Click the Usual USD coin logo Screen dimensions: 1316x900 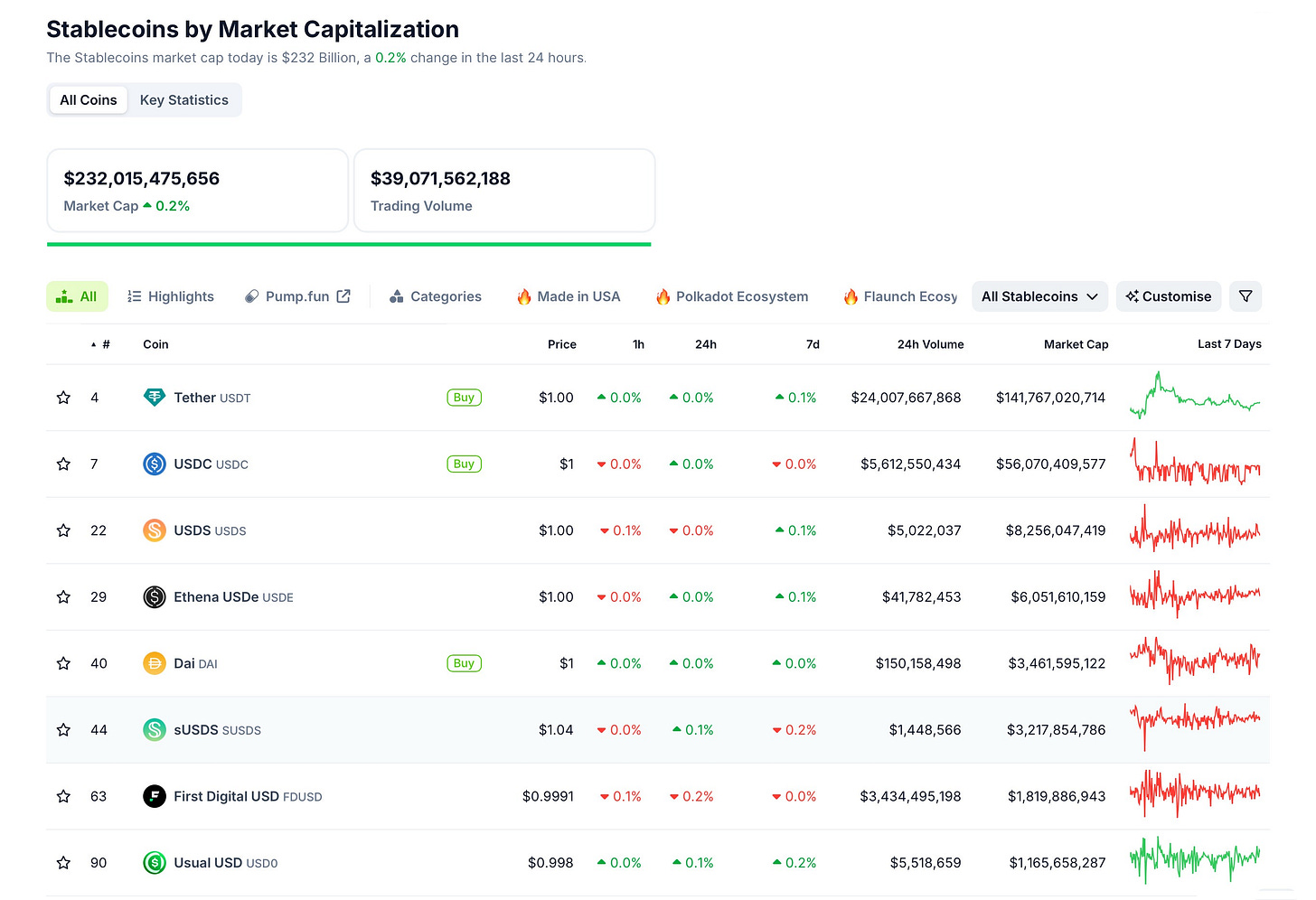pos(155,863)
